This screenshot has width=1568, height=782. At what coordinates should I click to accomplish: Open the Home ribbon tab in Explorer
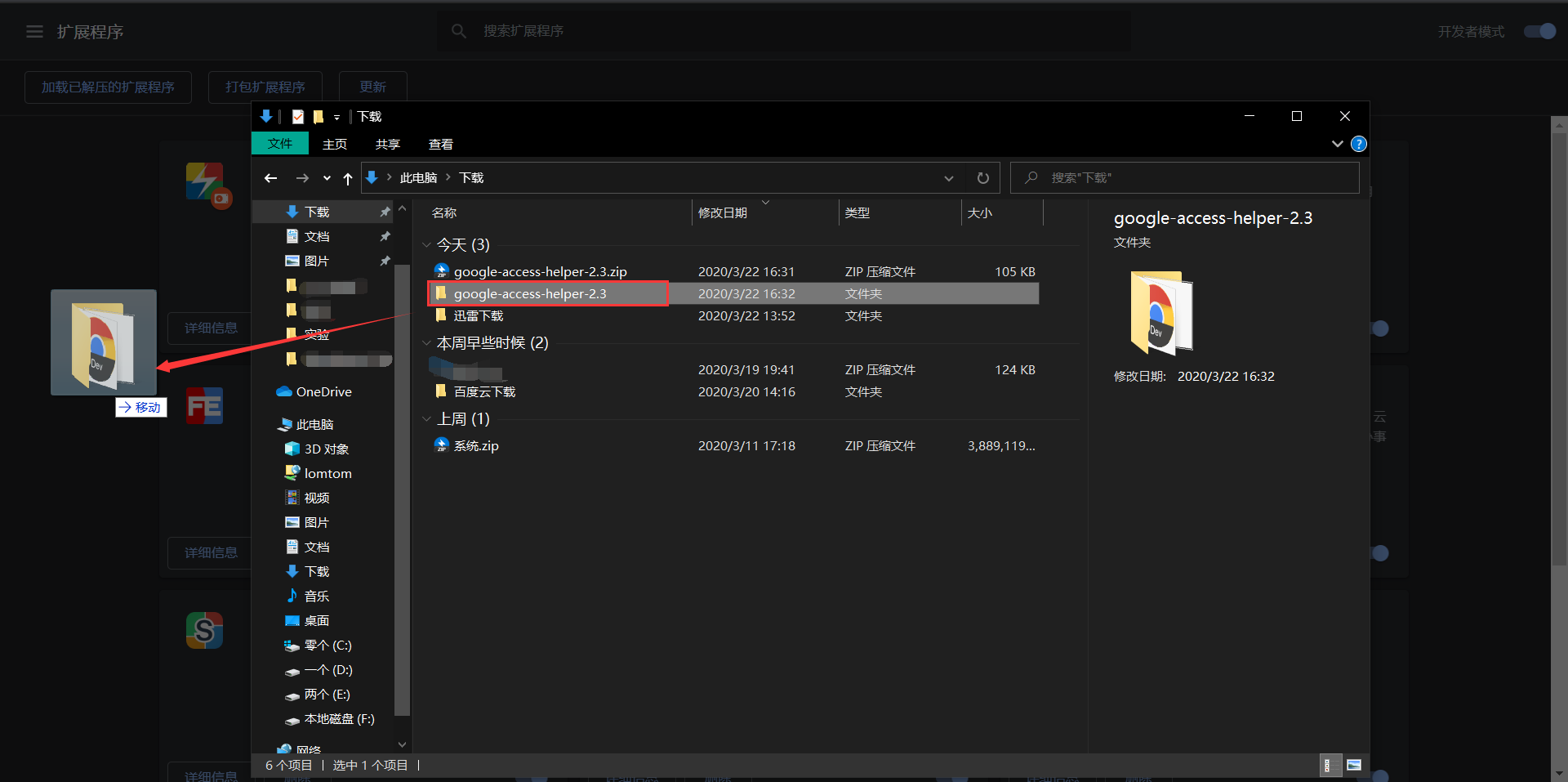[335, 144]
